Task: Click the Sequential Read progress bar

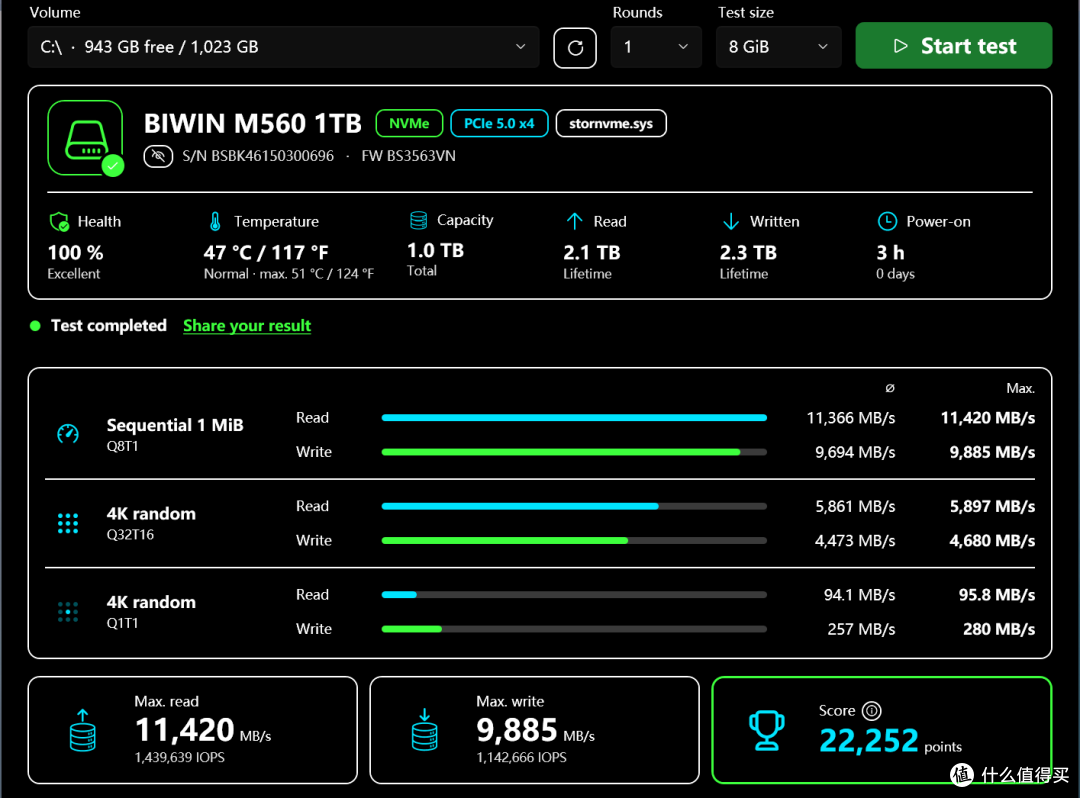Action: point(574,418)
